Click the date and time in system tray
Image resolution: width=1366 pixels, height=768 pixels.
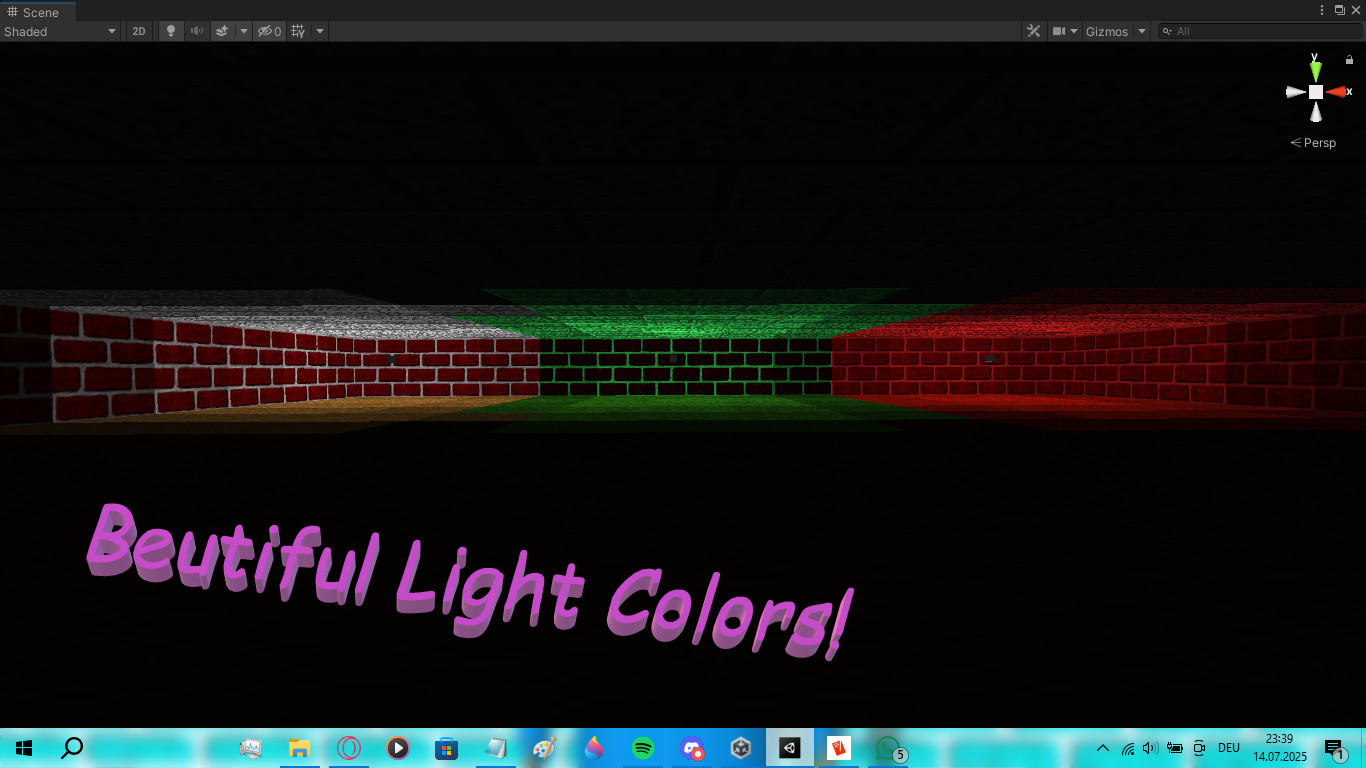point(1280,747)
